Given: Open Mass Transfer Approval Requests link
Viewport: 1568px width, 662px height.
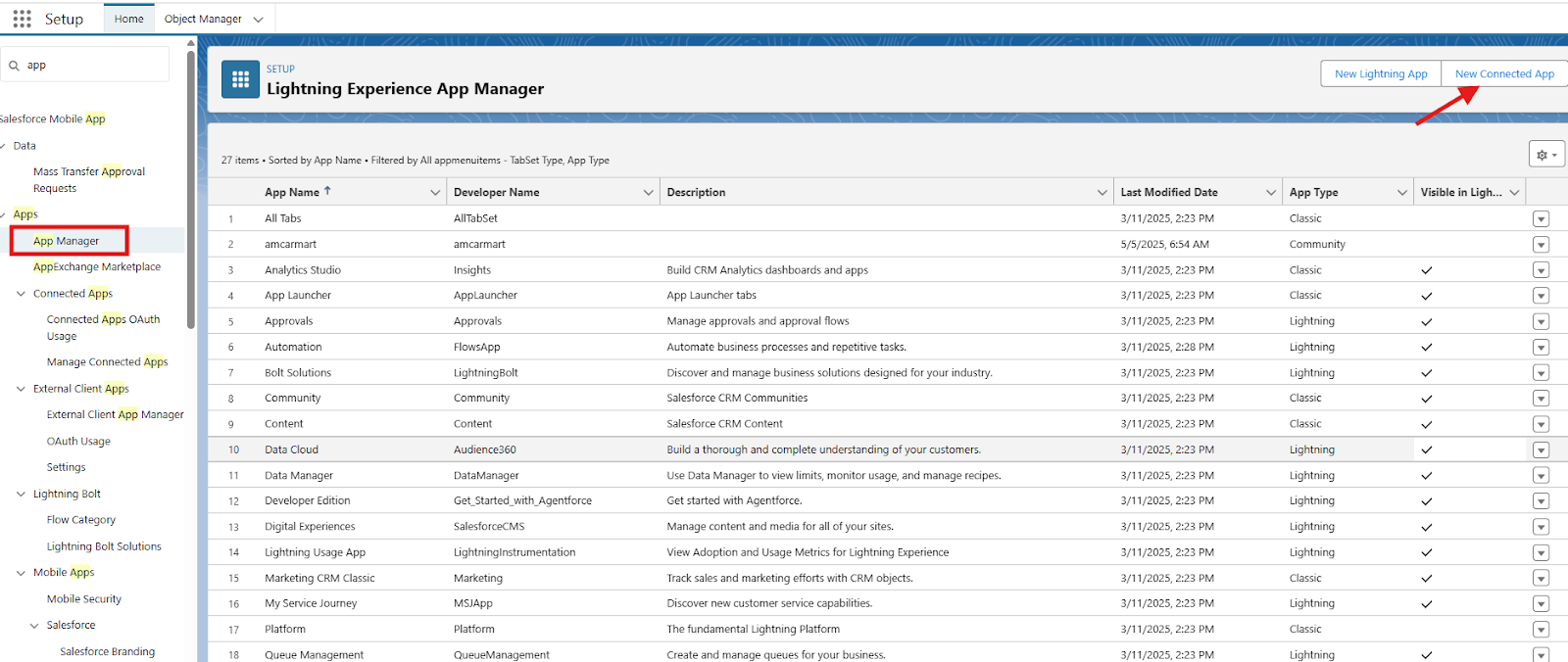Looking at the screenshot, I should [89, 180].
